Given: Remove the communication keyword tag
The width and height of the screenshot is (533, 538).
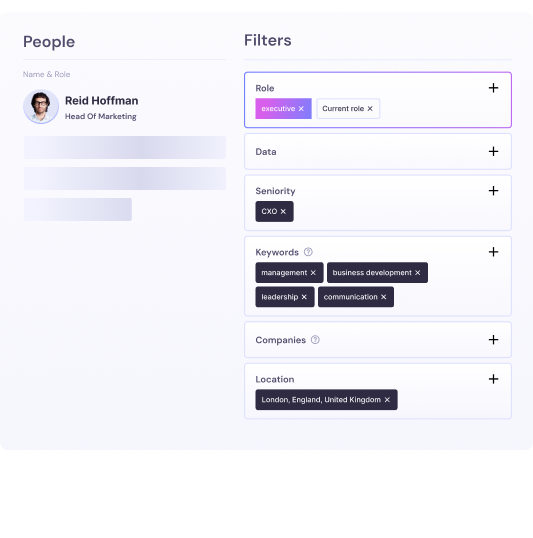Looking at the screenshot, I should (384, 297).
